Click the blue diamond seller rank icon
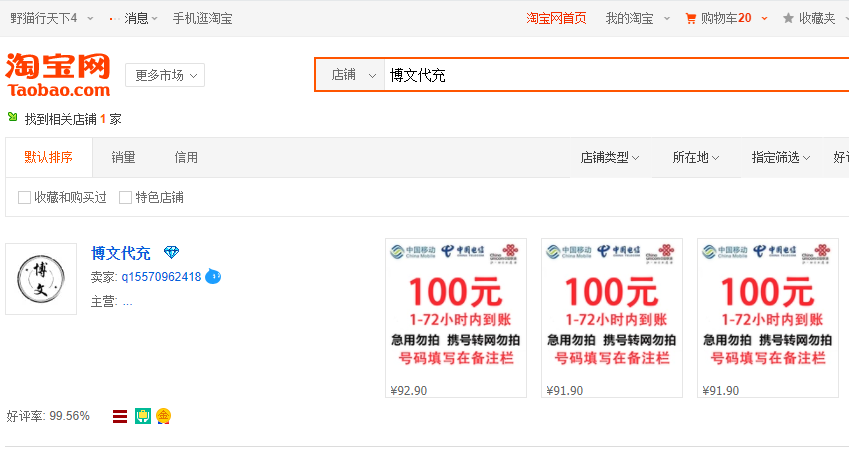The width and height of the screenshot is (849, 457). 171,252
